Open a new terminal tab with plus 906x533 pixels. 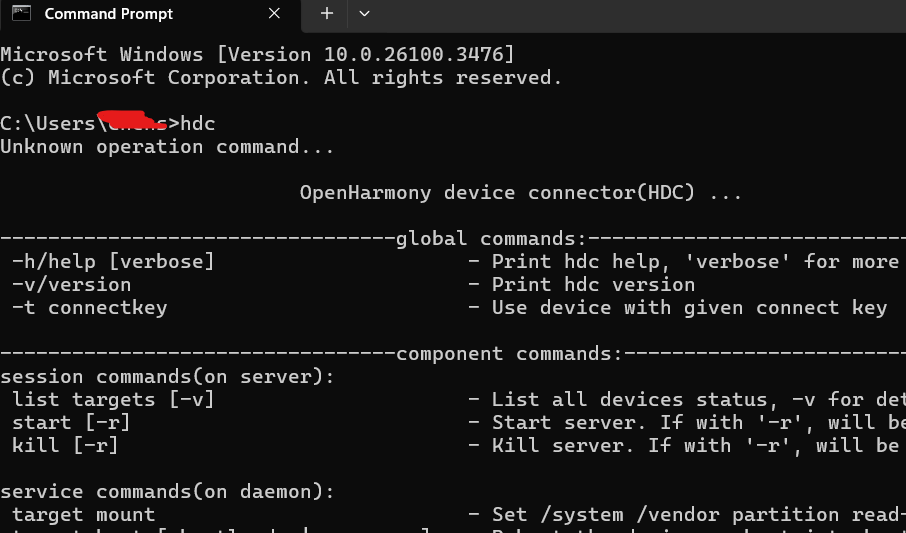pos(327,13)
